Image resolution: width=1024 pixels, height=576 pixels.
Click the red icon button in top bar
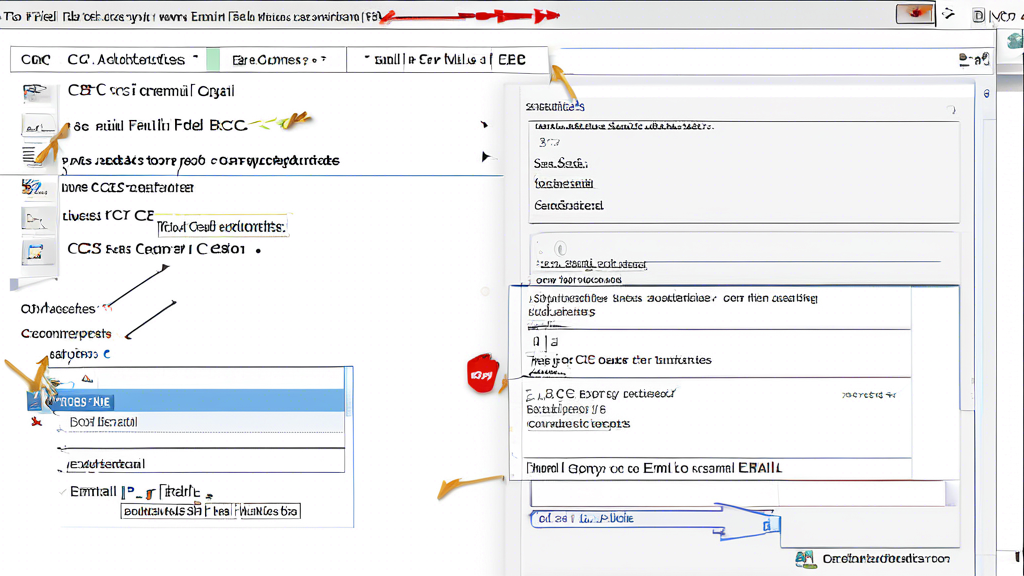pos(914,13)
